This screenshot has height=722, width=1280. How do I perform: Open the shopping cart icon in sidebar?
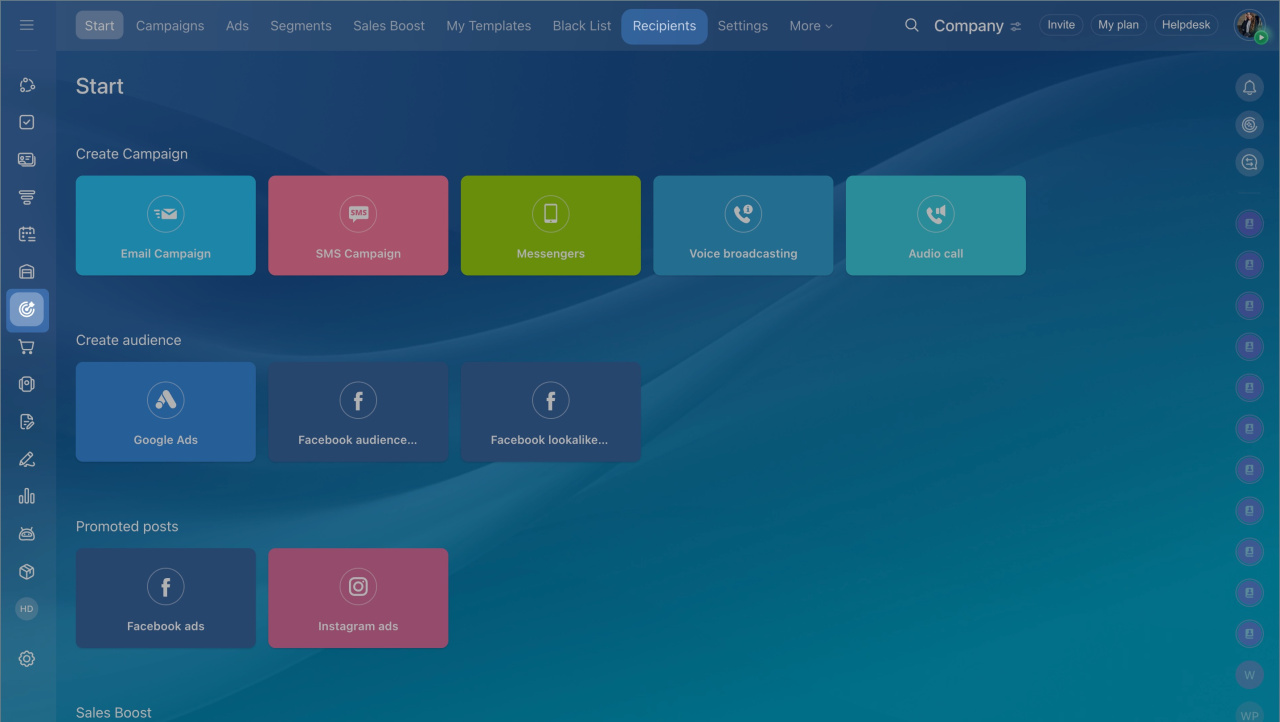(27, 347)
